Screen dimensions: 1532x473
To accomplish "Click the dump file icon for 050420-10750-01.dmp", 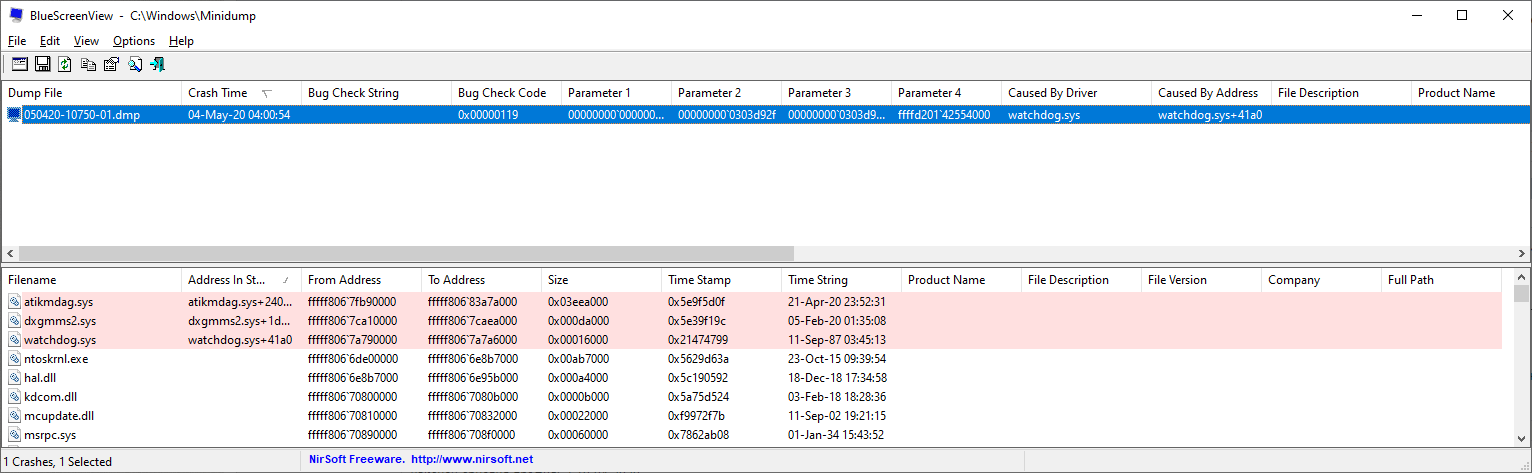I will click(14, 115).
